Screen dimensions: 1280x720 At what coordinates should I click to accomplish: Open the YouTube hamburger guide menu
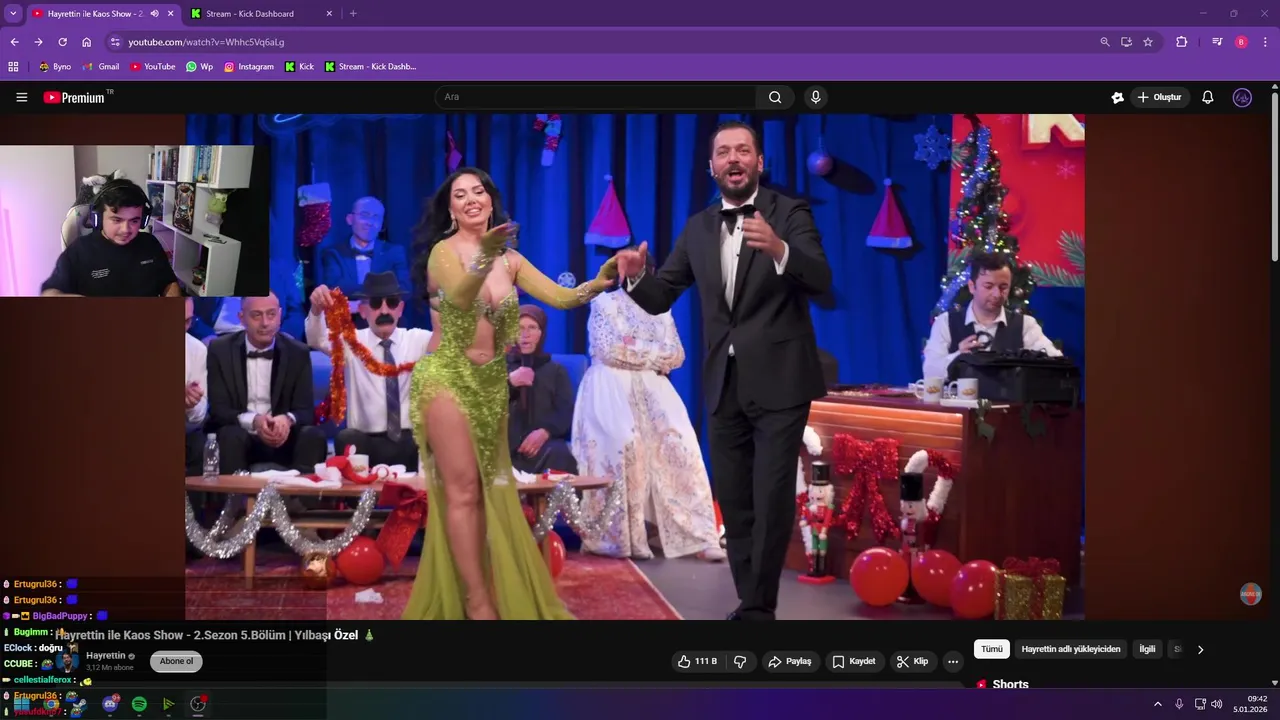pyautogui.click(x=22, y=97)
